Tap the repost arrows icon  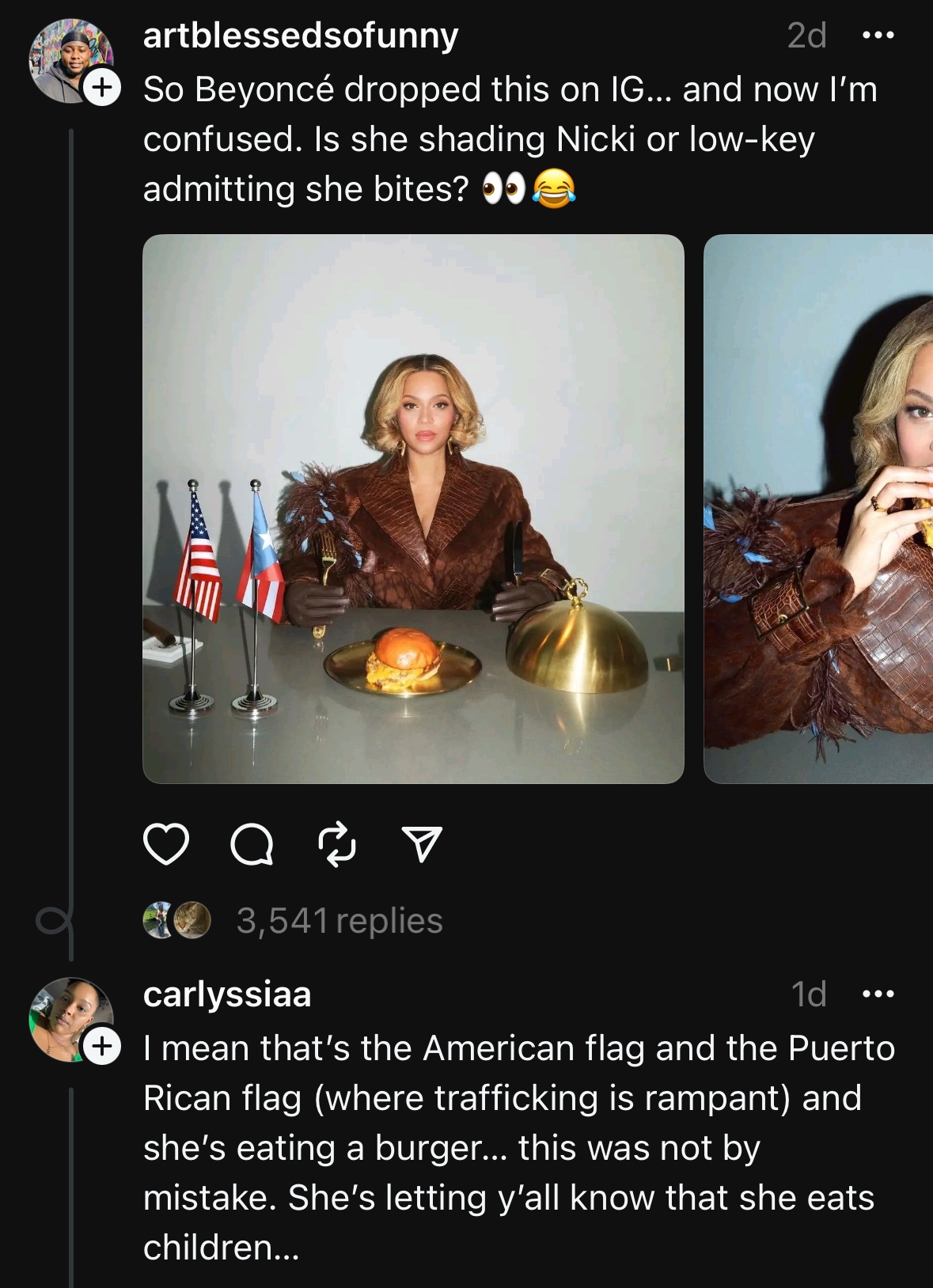[337, 844]
